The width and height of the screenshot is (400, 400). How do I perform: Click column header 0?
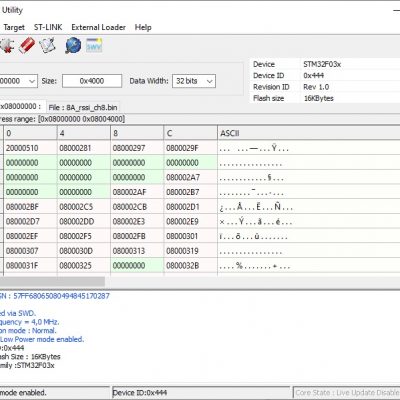tap(30, 133)
